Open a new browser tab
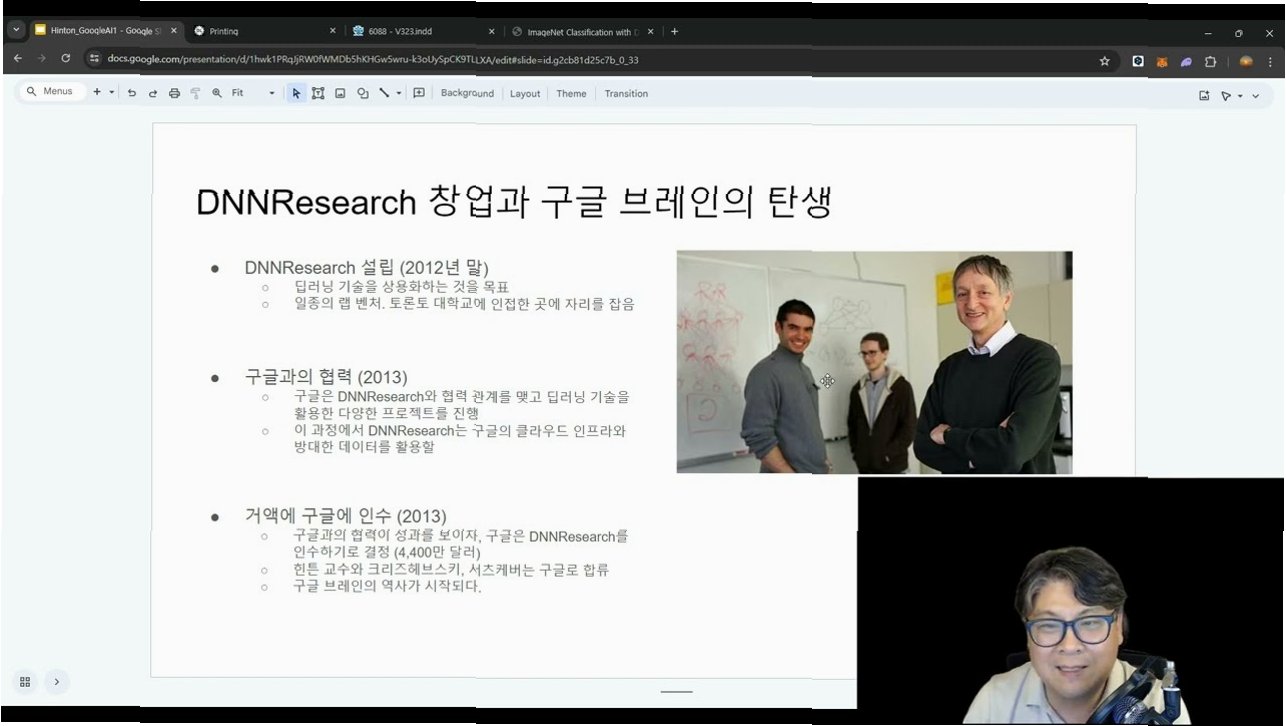The height and width of the screenshot is (726, 1286). pyautogui.click(x=674, y=31)
